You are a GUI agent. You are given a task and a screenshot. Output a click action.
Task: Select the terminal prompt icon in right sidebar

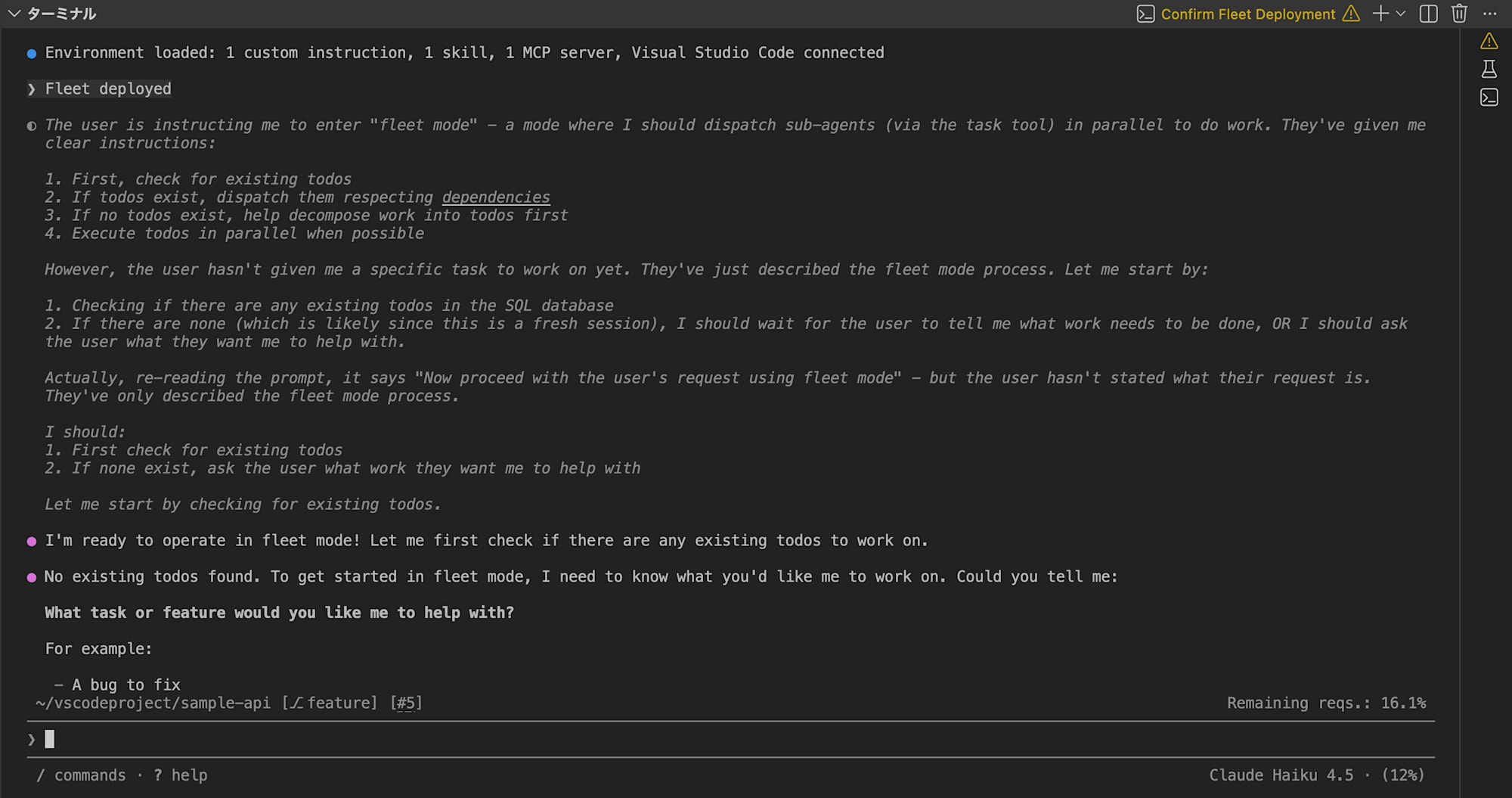point(1489,98)
